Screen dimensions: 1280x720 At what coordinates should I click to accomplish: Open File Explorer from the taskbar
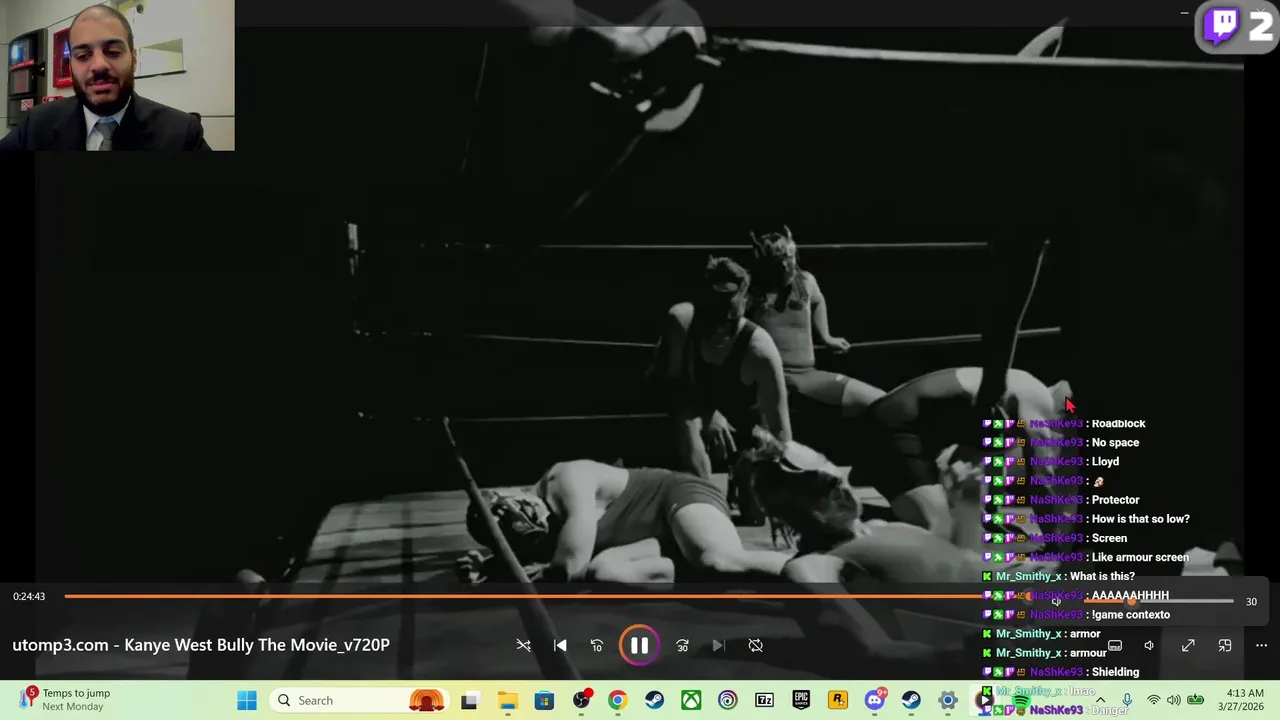click(507, 700)
